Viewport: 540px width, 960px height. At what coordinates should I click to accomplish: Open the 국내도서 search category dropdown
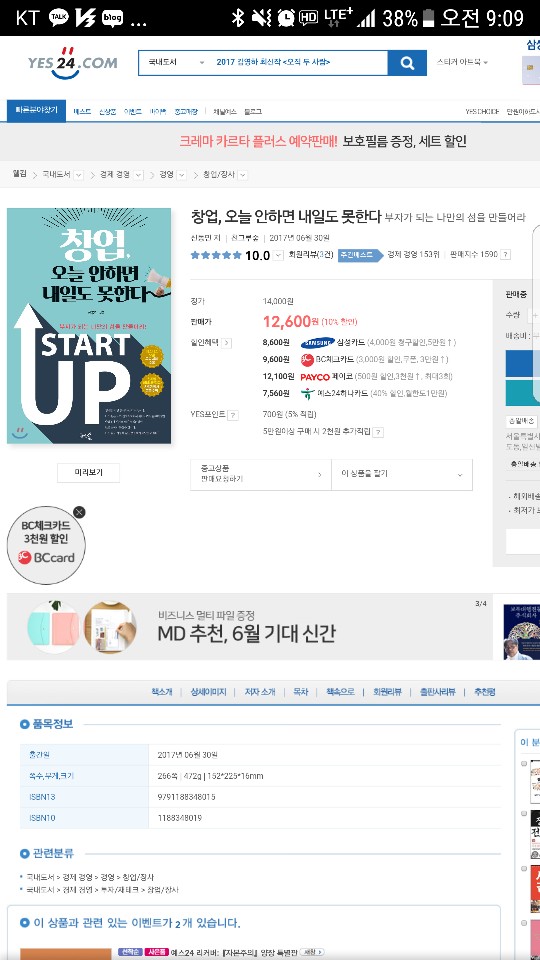click(174, 62)
